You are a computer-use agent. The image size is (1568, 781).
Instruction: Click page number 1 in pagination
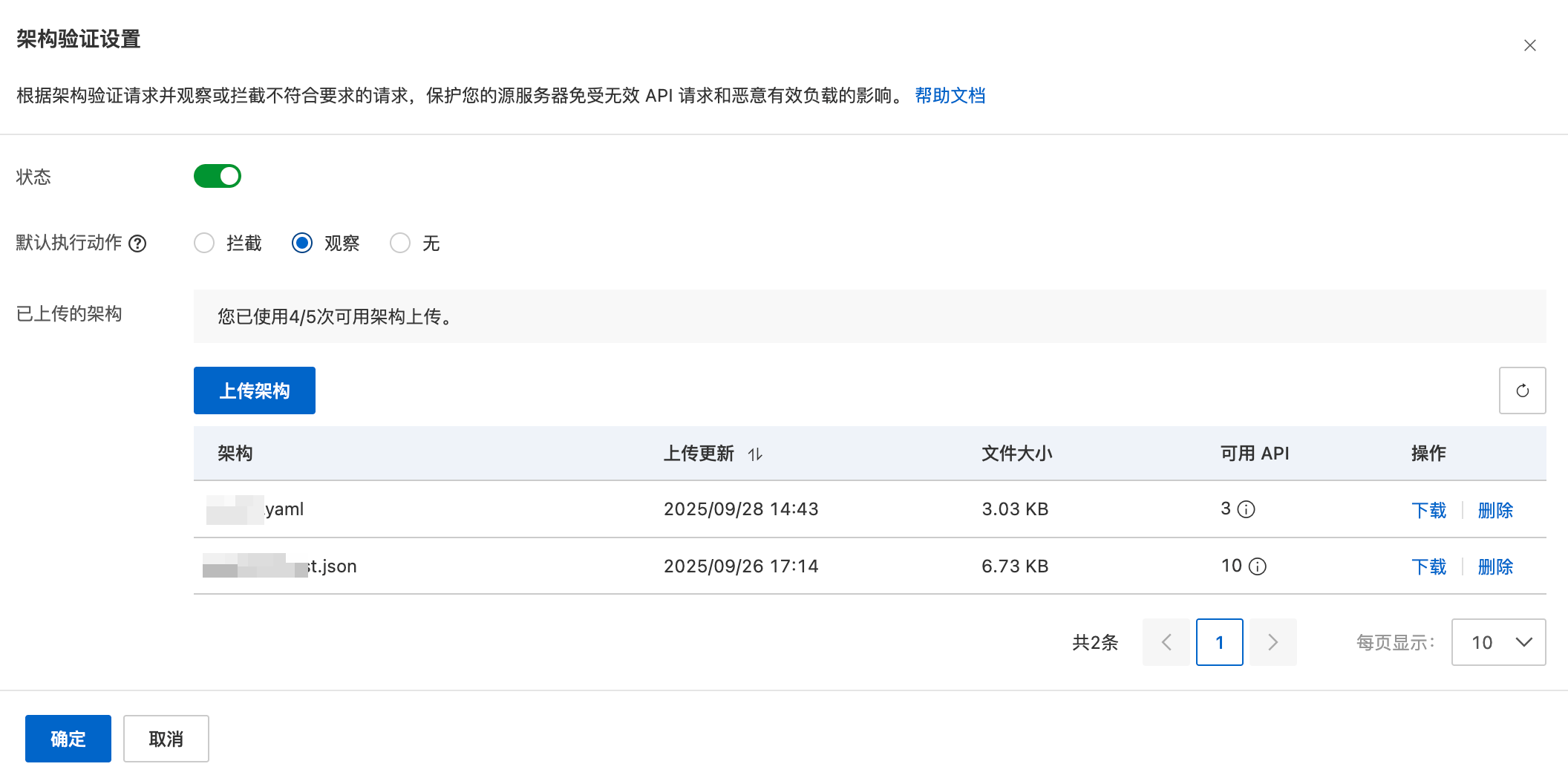[1219, 642]
